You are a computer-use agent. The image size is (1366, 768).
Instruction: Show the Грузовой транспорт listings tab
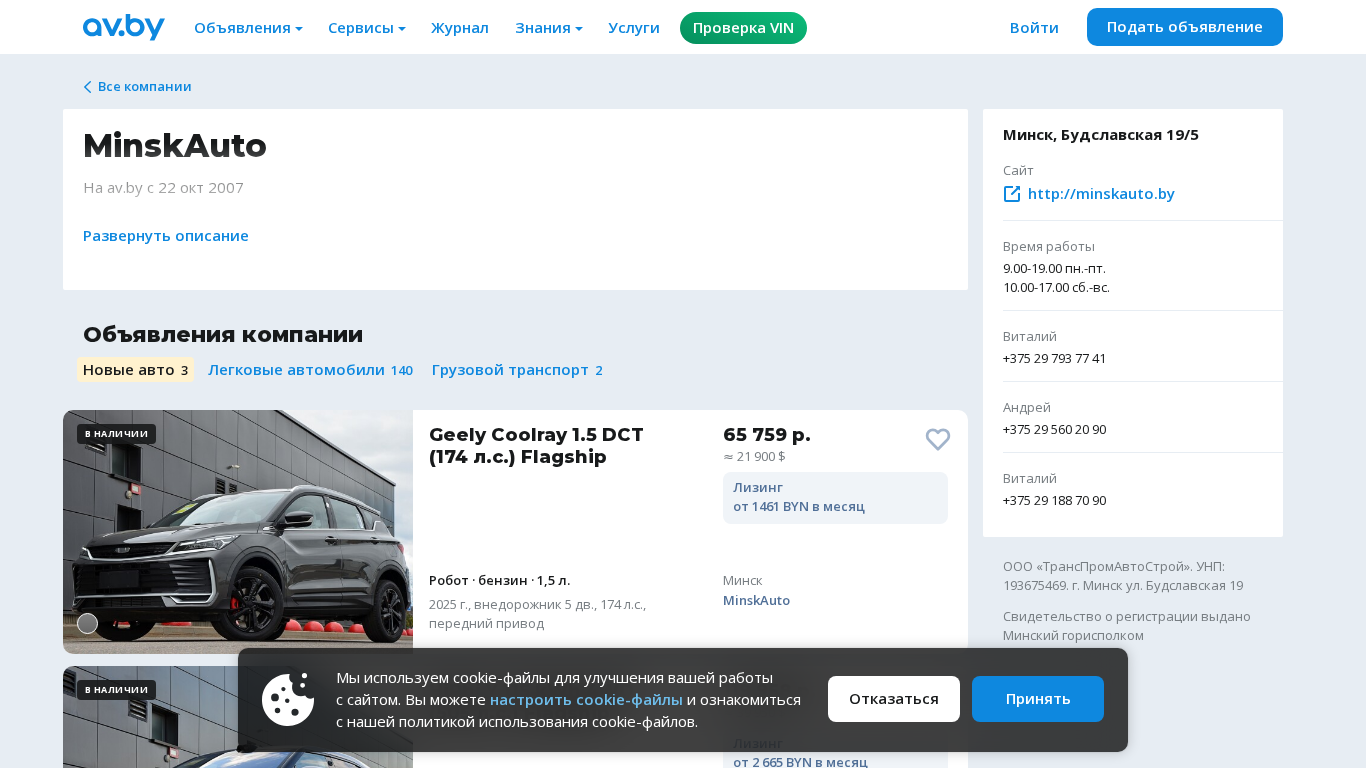click(518, 370)
